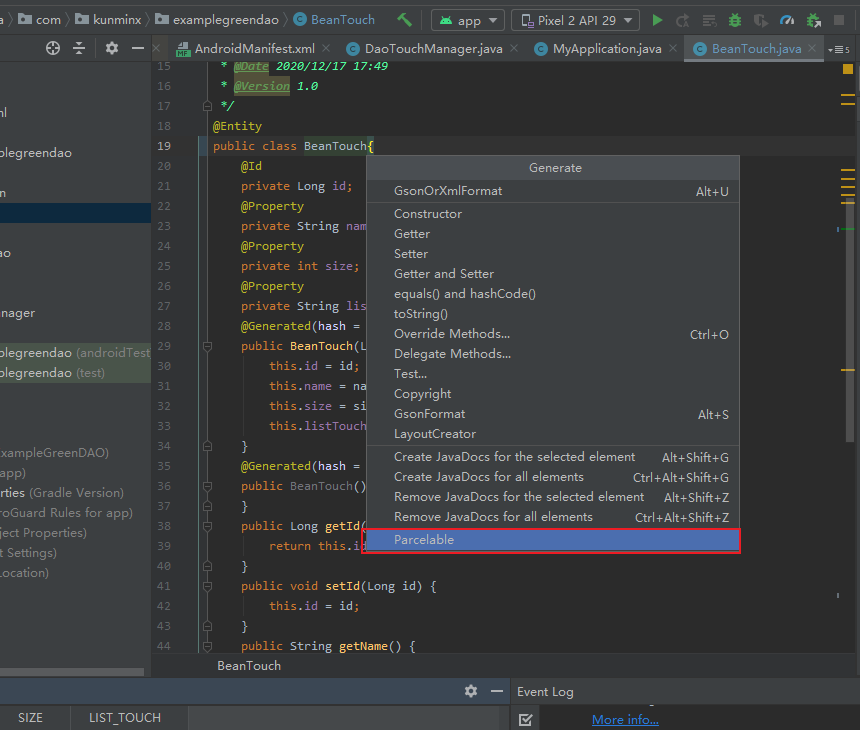Image resolution: width=860 pixels, height=730 pixels.
Task: Collapse the BeanTouch constructor fold at line 29
Action: click(207, 346)
